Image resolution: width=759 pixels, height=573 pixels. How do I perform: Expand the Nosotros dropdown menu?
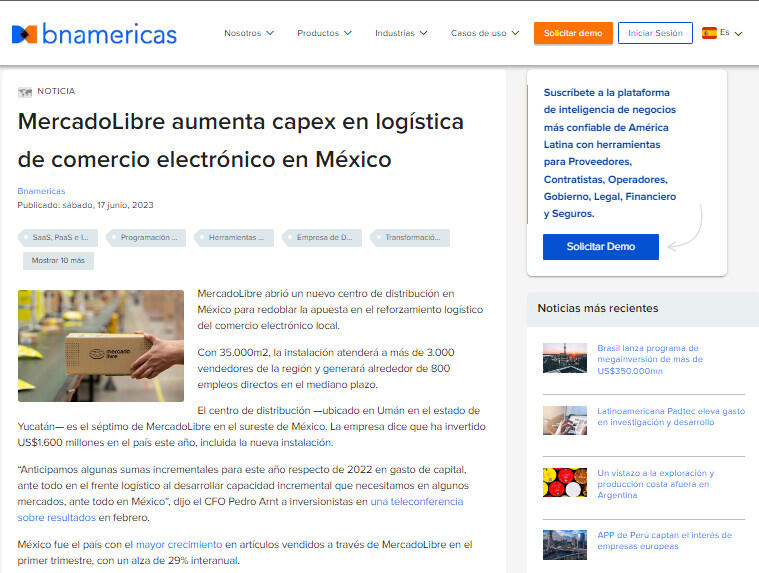click(249, 33)
